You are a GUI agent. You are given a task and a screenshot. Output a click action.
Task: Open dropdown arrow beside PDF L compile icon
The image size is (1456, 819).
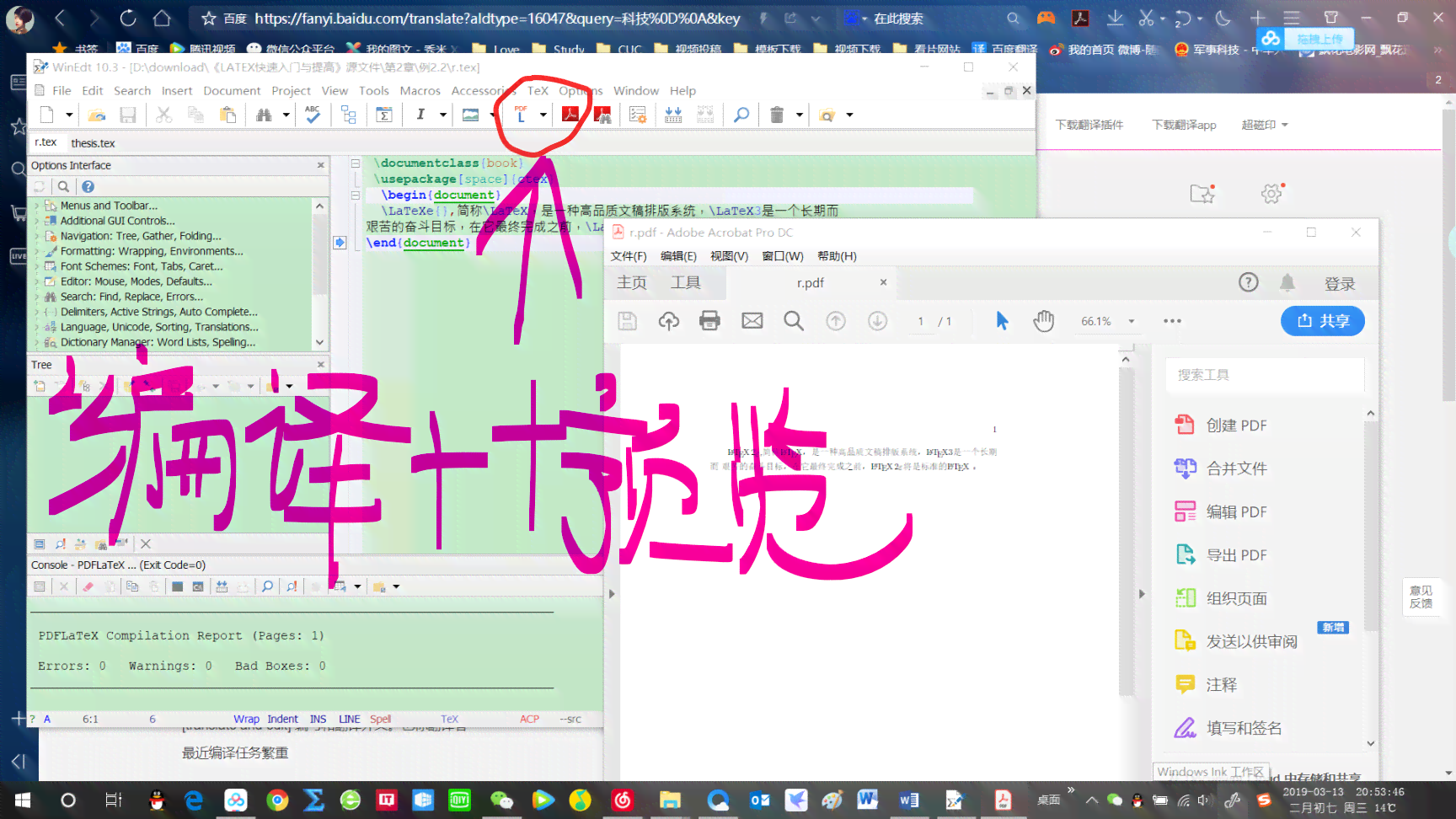pos(543,115)
